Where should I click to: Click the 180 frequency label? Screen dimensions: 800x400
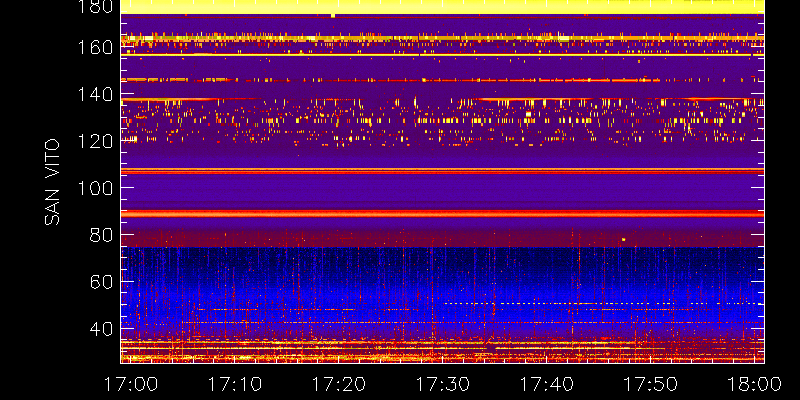95,7
